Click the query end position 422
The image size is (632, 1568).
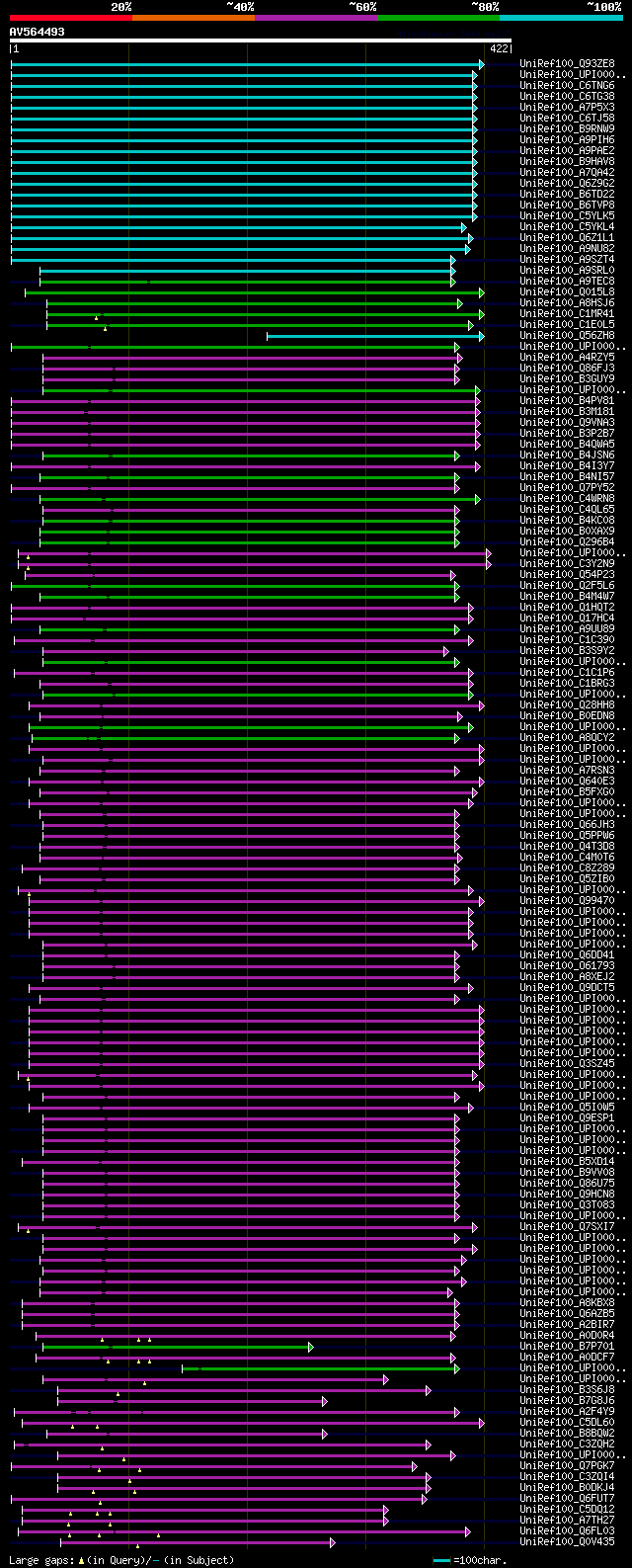click(499, 48)
